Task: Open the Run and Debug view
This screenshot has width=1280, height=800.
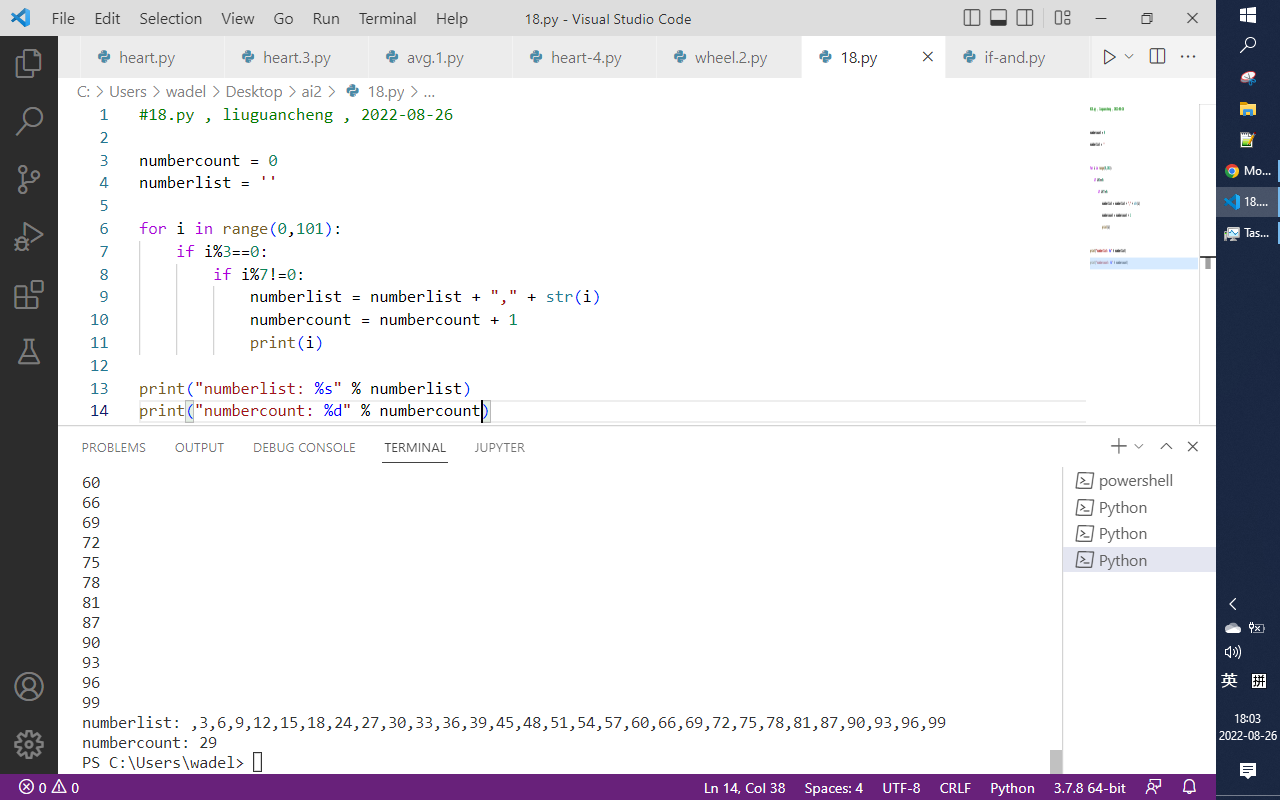Action: (29, 237)
